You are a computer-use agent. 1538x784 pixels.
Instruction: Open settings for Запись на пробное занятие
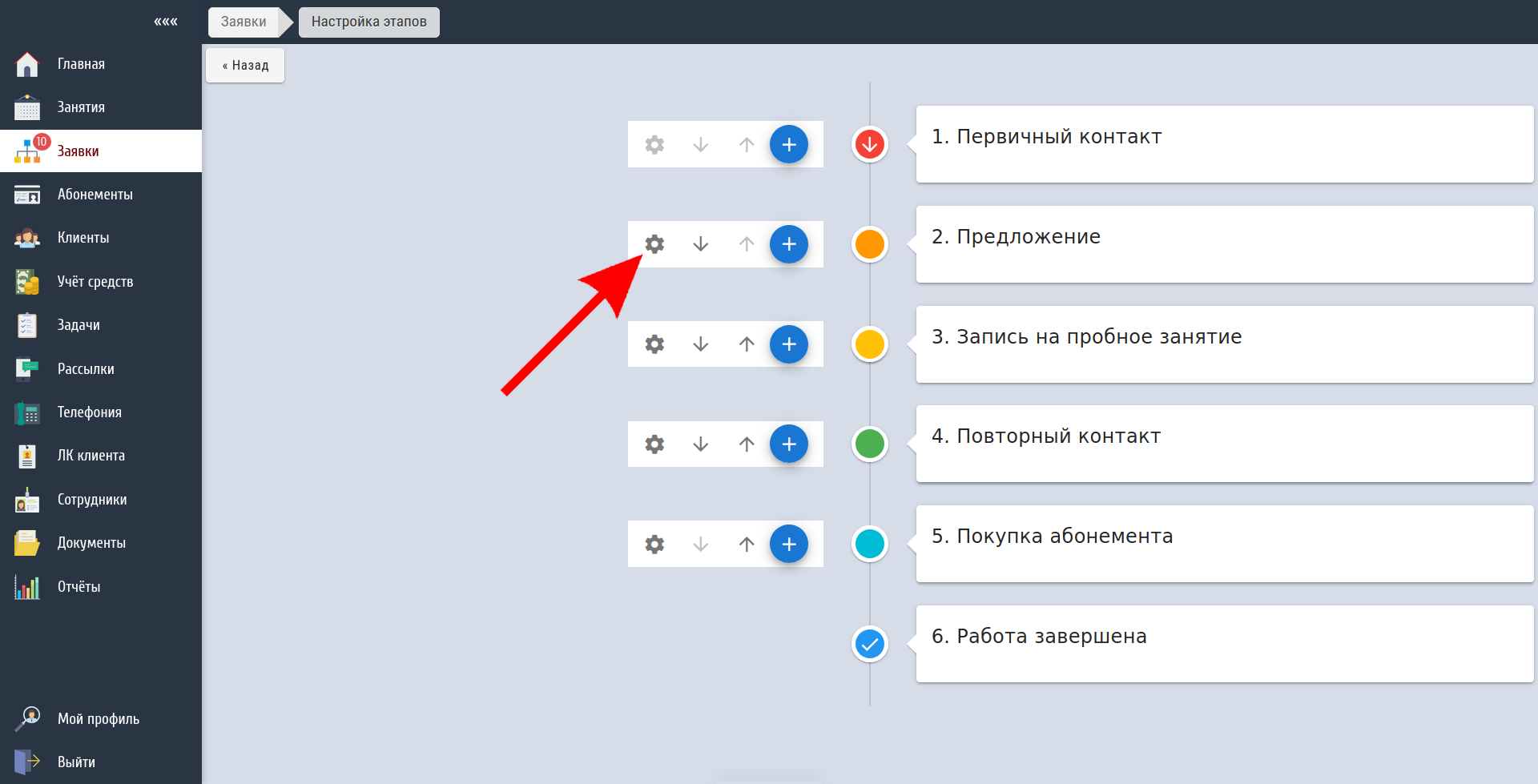(654, 344)
